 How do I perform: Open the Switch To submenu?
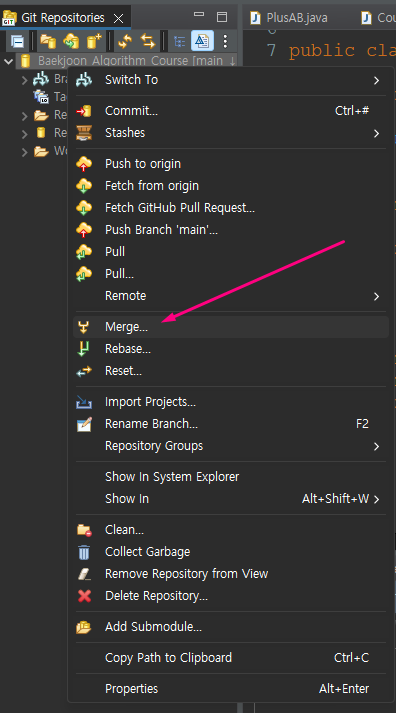pos(231,80)
